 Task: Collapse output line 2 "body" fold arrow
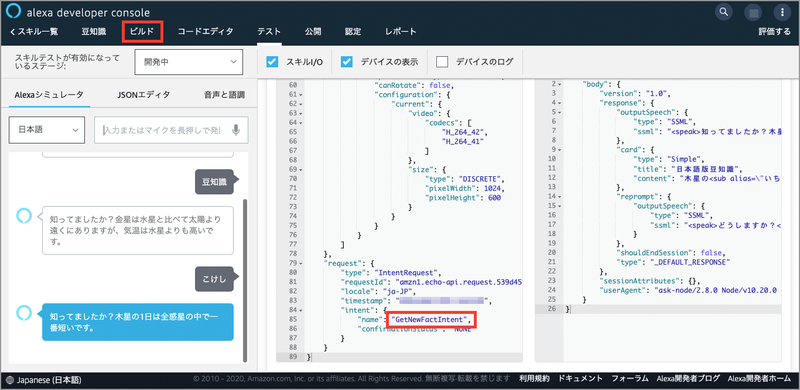point(560,84)
